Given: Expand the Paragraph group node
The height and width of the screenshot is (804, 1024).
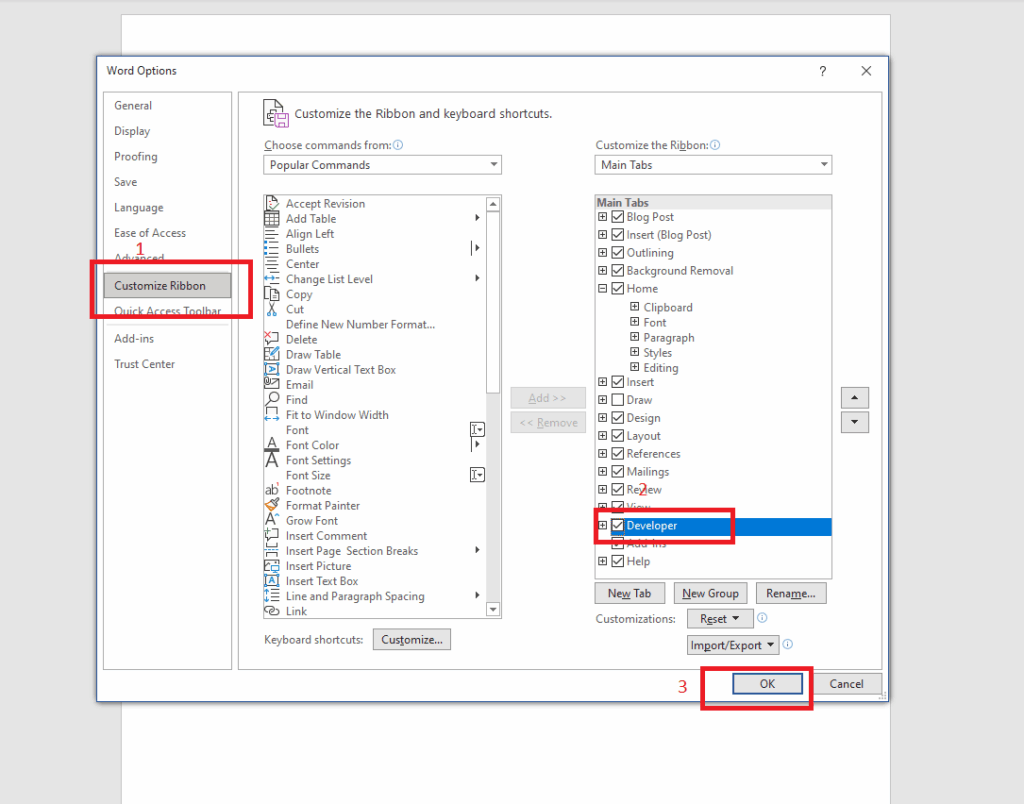Looking at the screenshot, I should point(634,337).
